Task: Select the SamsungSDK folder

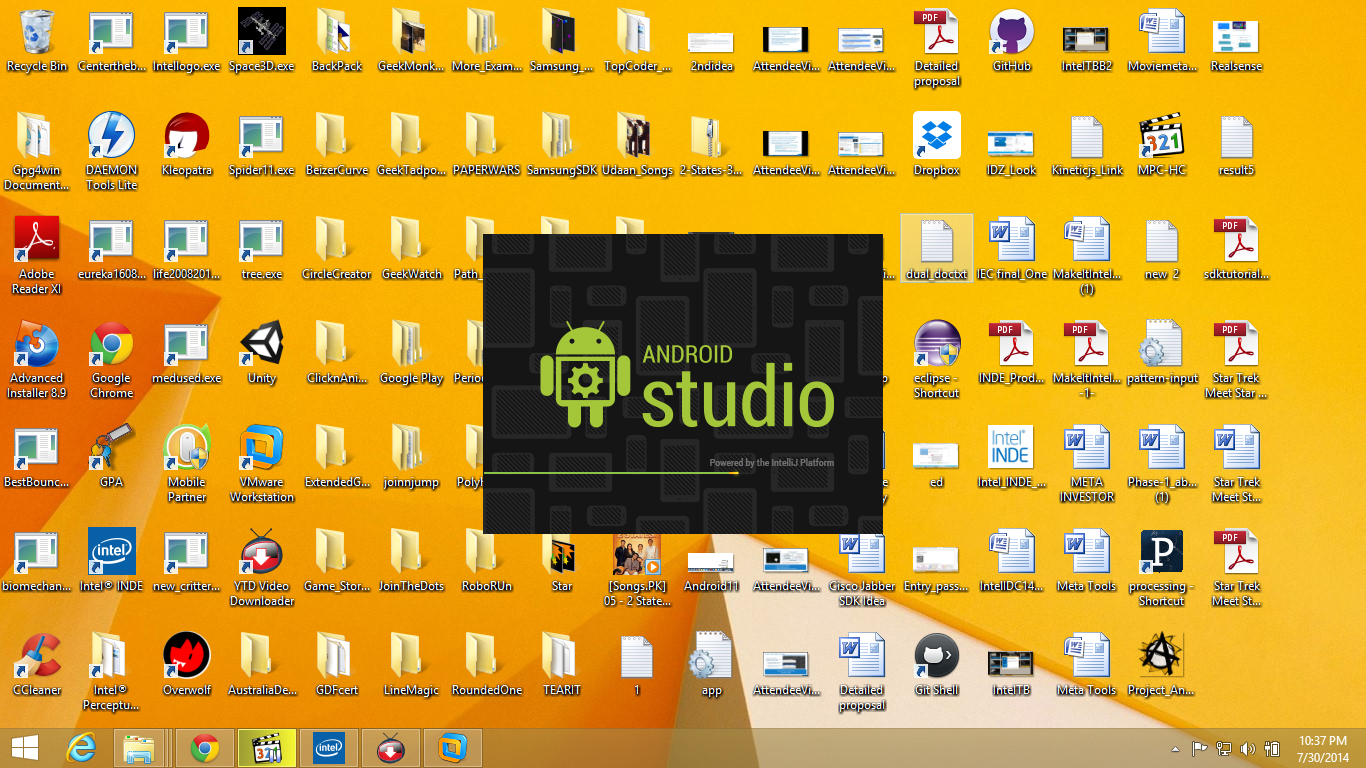Action: [x=562, y=145]
